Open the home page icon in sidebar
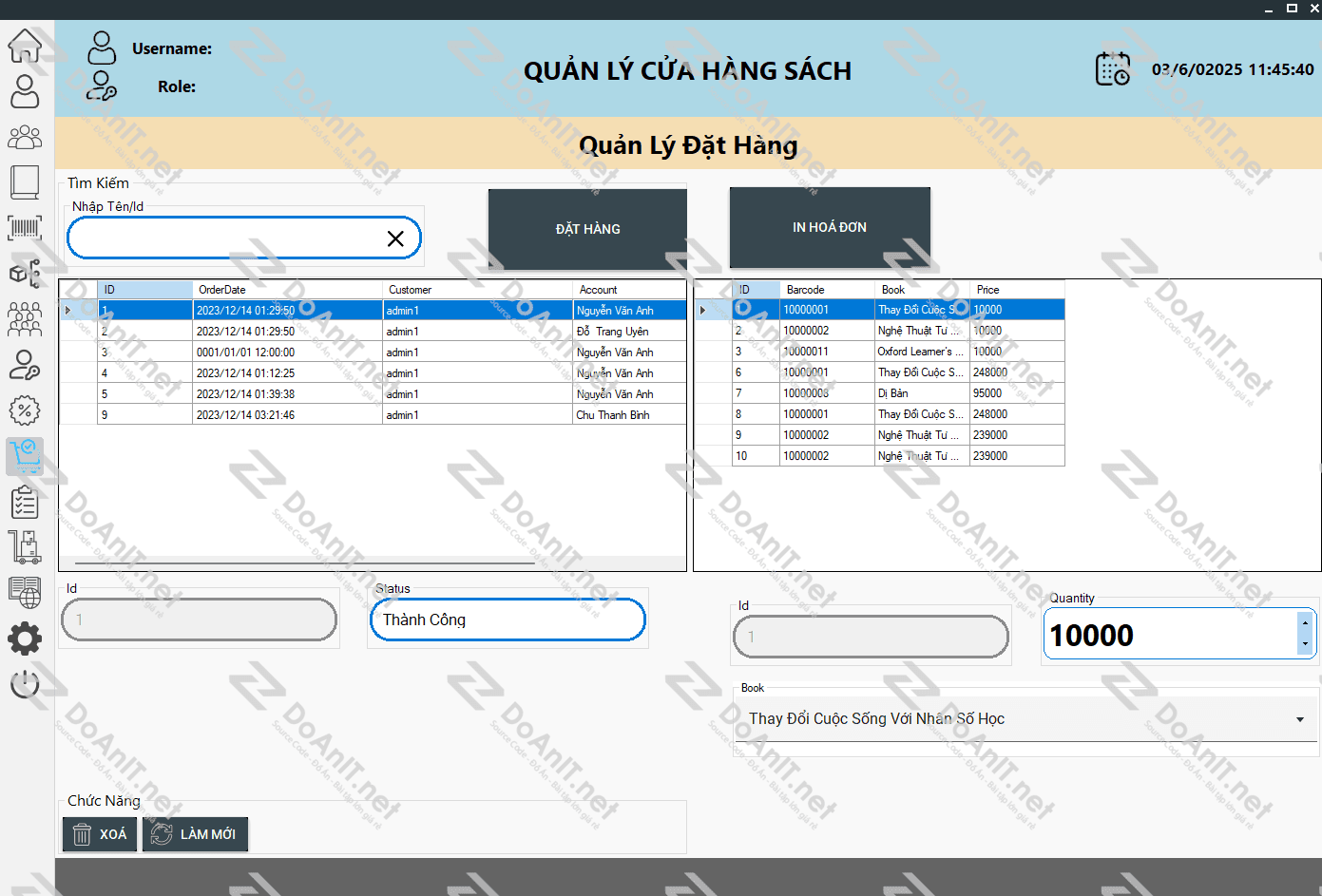Screen dimensions: 1322x896 [25, 45]
